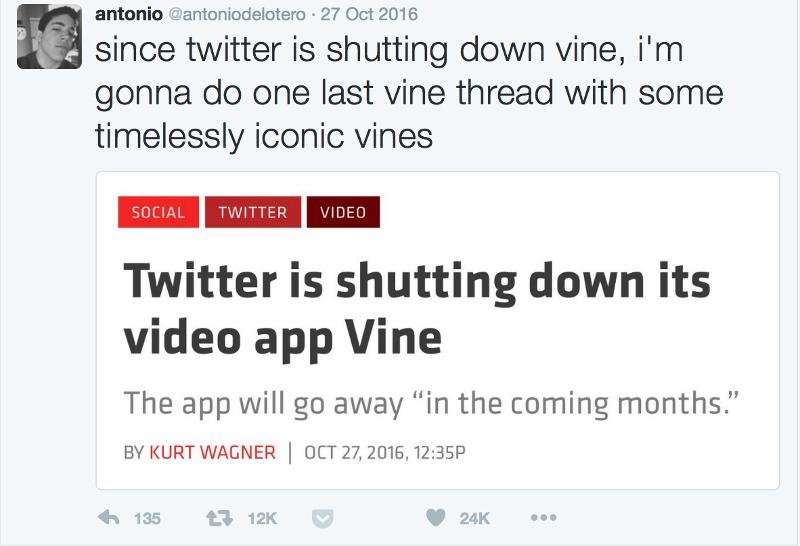Click the 135 replies count
The height and width of the screenshot is (546, 800).
pyautogui.click(x=147, y=518)
